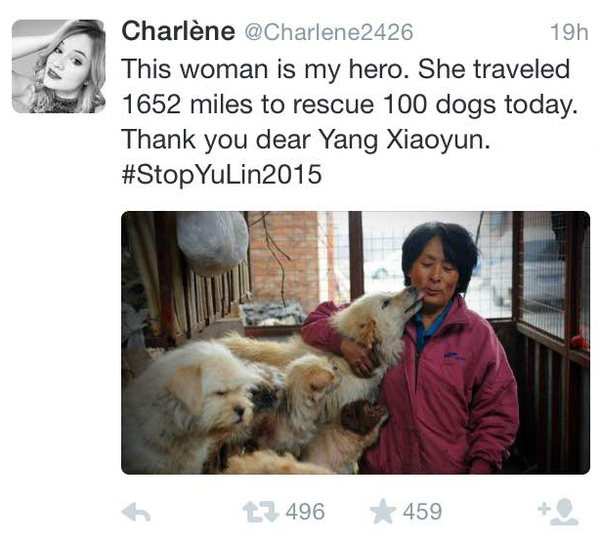Click the 459 favorites count

[x=422, y=512]
